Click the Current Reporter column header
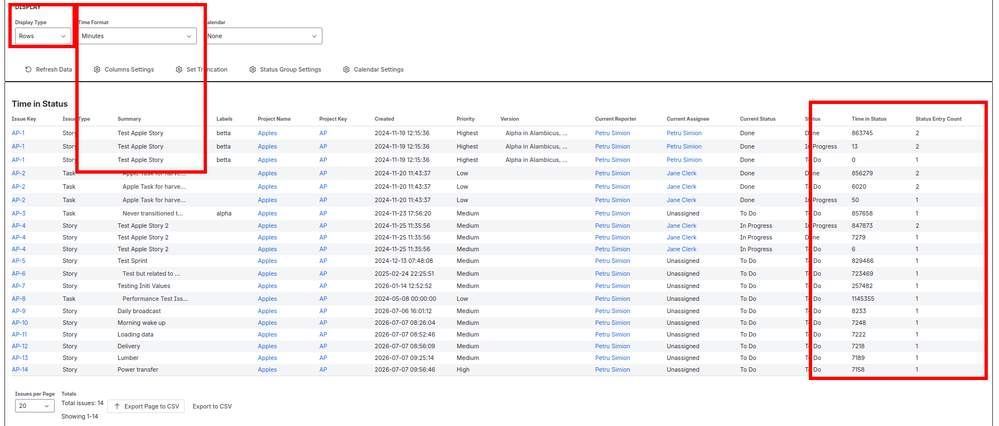The width and height of the screenshot is (999, 426). 615,119
